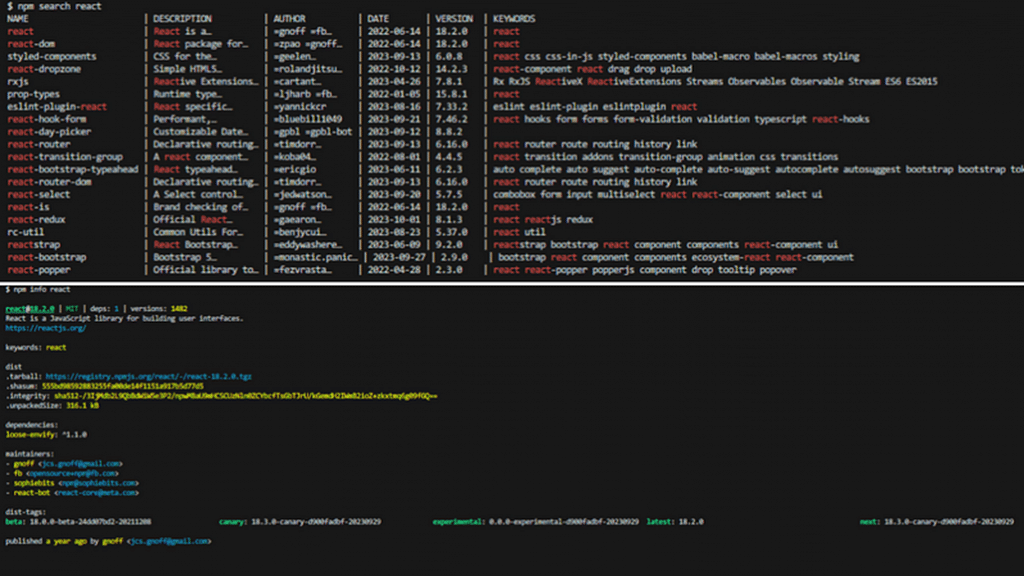Image resolution: width=1024 pixels, height=576 pixels.
Task: Click date 2022-10-12 in the table
Action: [x=394, y=69]
